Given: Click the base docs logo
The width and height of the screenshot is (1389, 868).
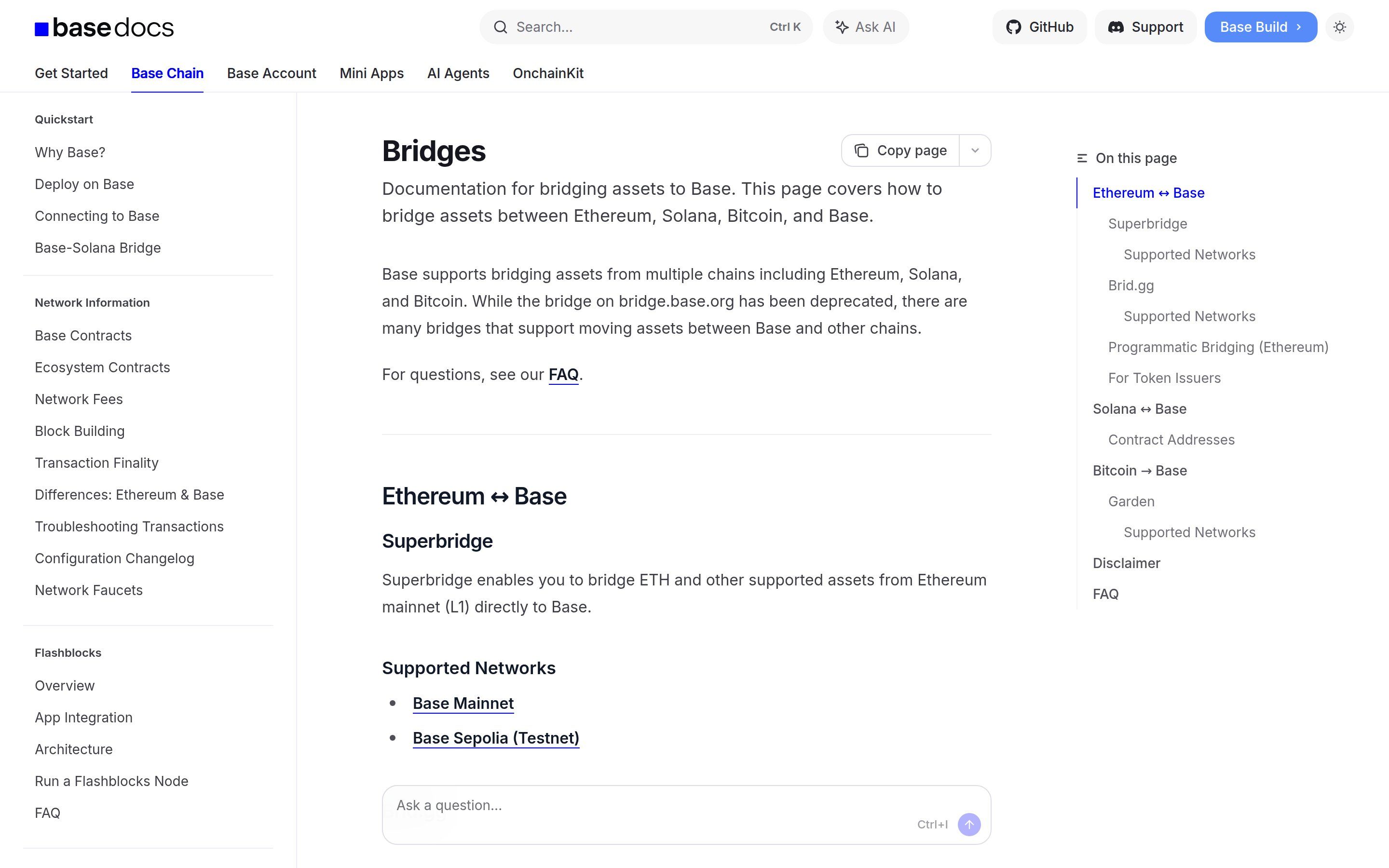Looking at the screenshot, I should 103,27.
